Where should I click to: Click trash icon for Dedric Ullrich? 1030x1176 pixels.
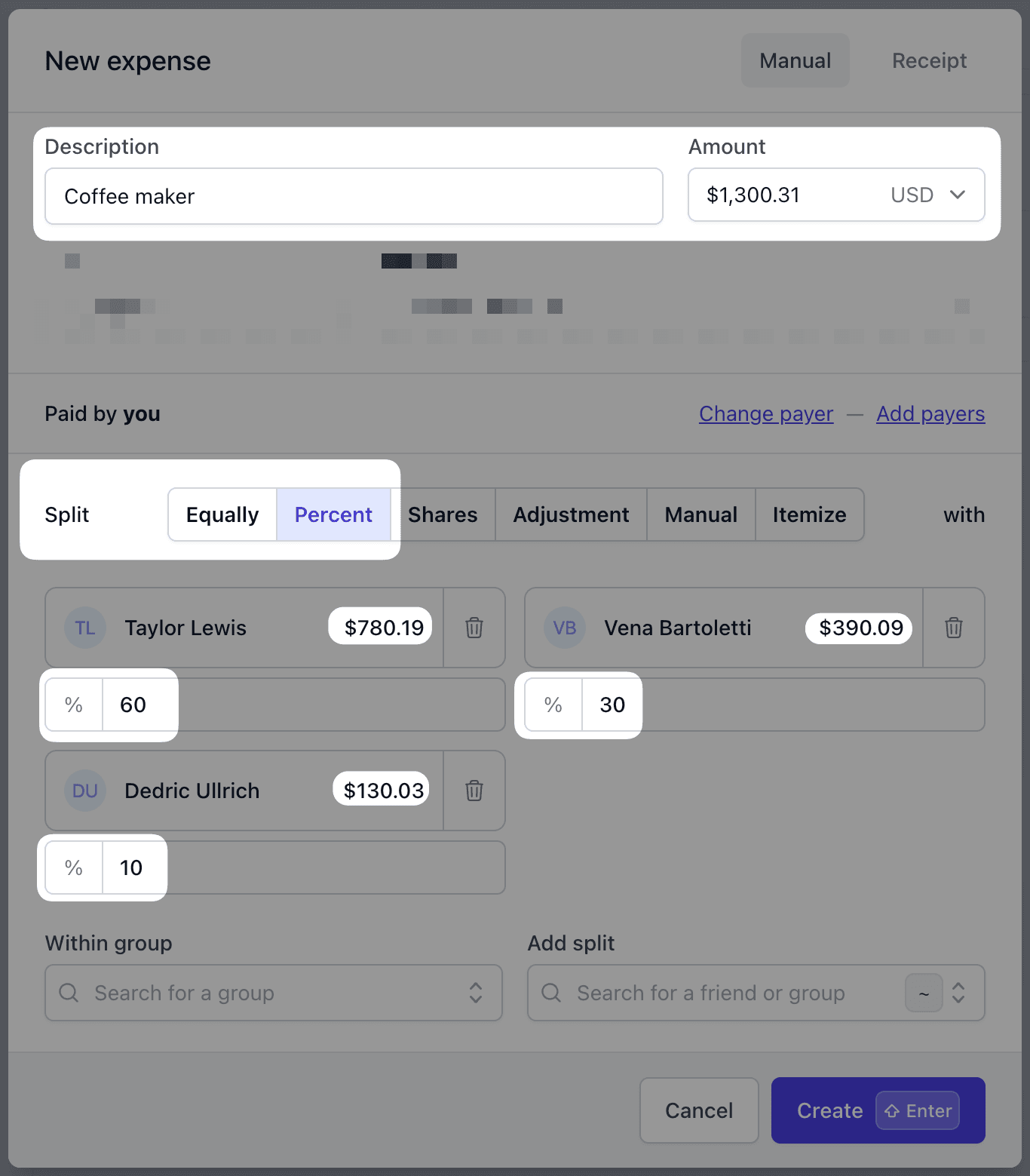pyautogui.click(x=474, y=791)
